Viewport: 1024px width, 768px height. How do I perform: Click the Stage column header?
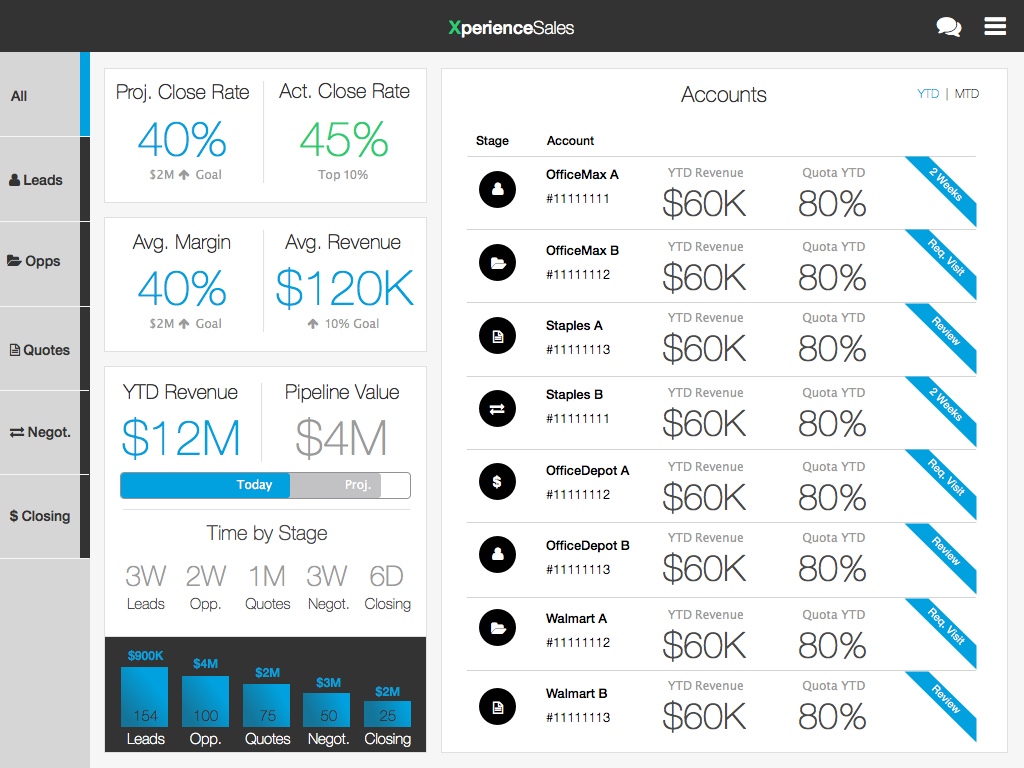coord(492,140)
